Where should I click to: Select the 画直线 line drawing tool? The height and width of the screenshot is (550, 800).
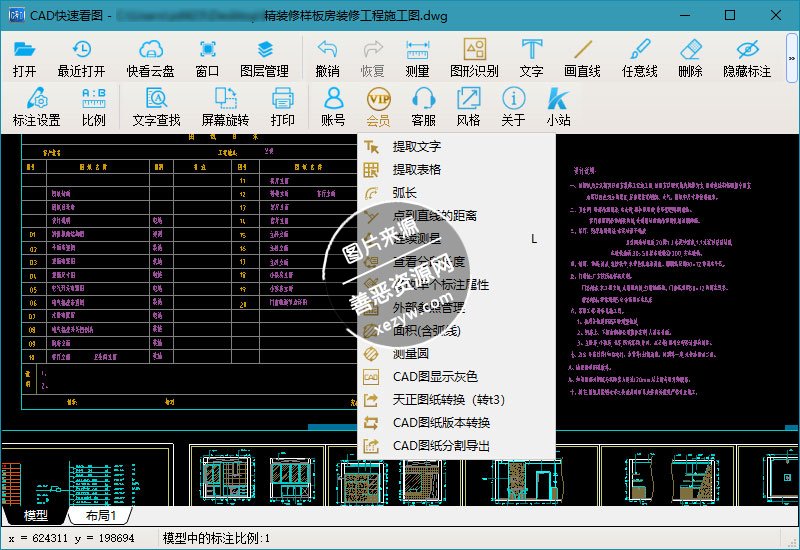click(x=582, y=59)
